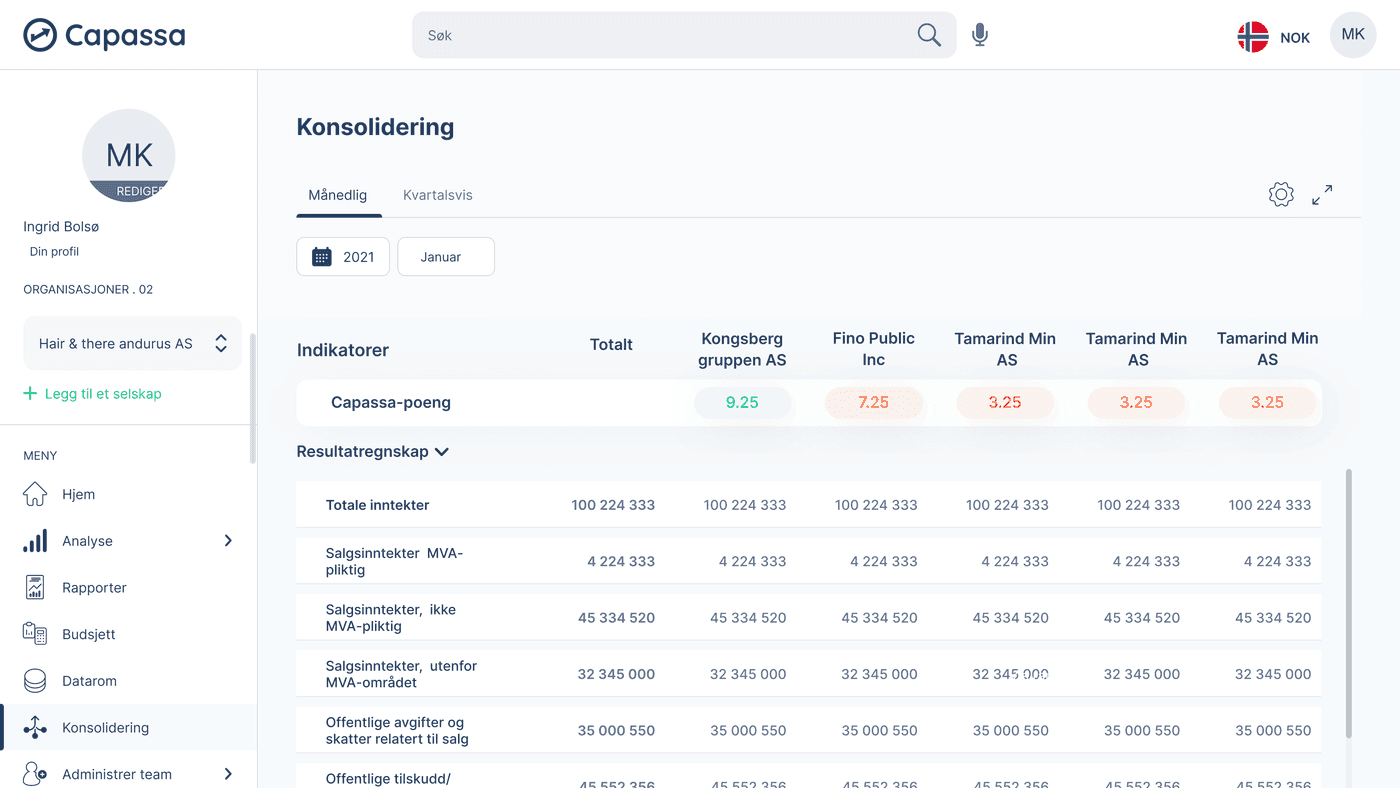Click the 9.25 Capassa score badge
This screenshot has height=788, width=1400.
coord(742,403)
